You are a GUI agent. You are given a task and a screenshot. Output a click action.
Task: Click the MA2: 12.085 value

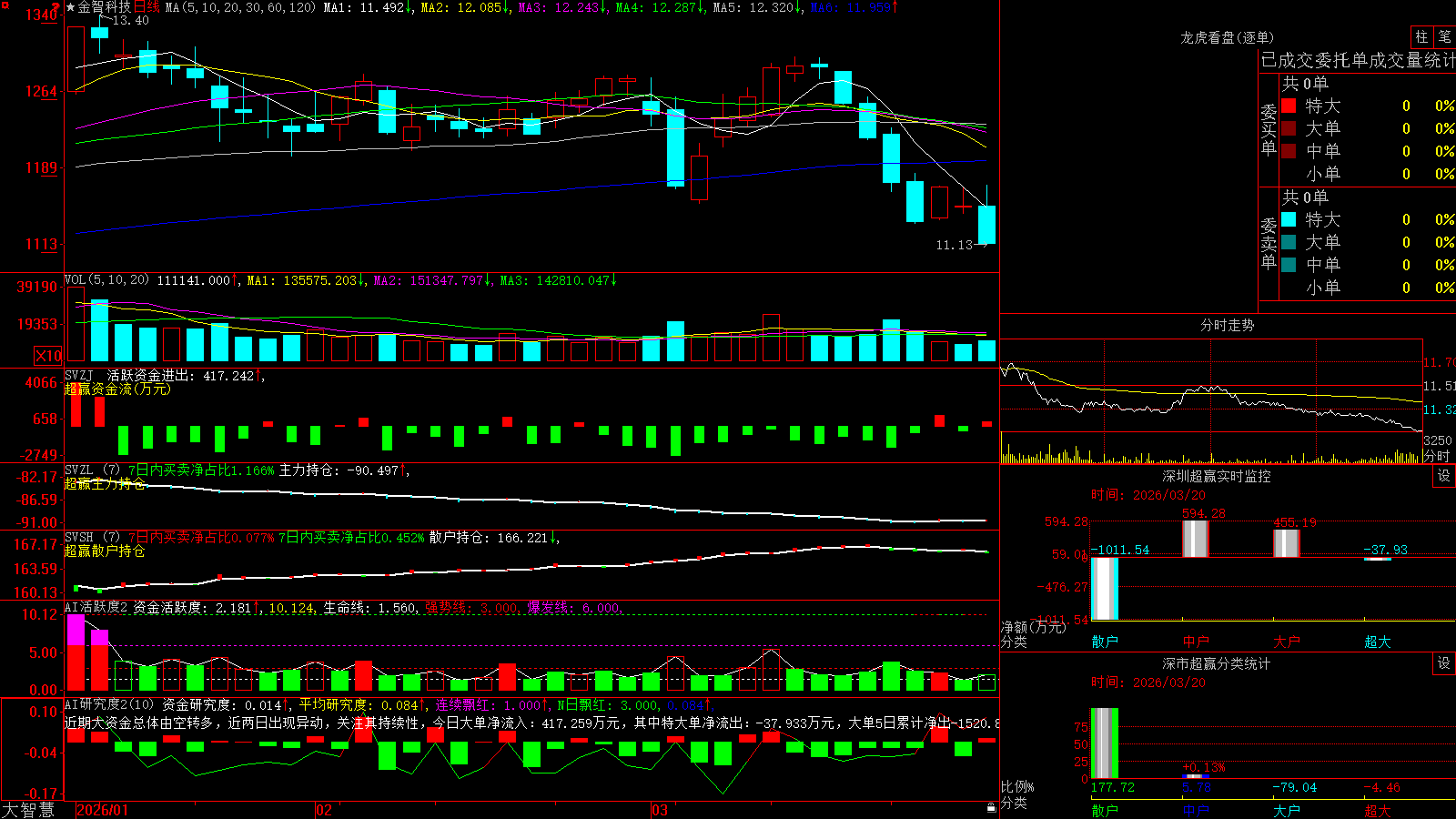pos(465,7)
